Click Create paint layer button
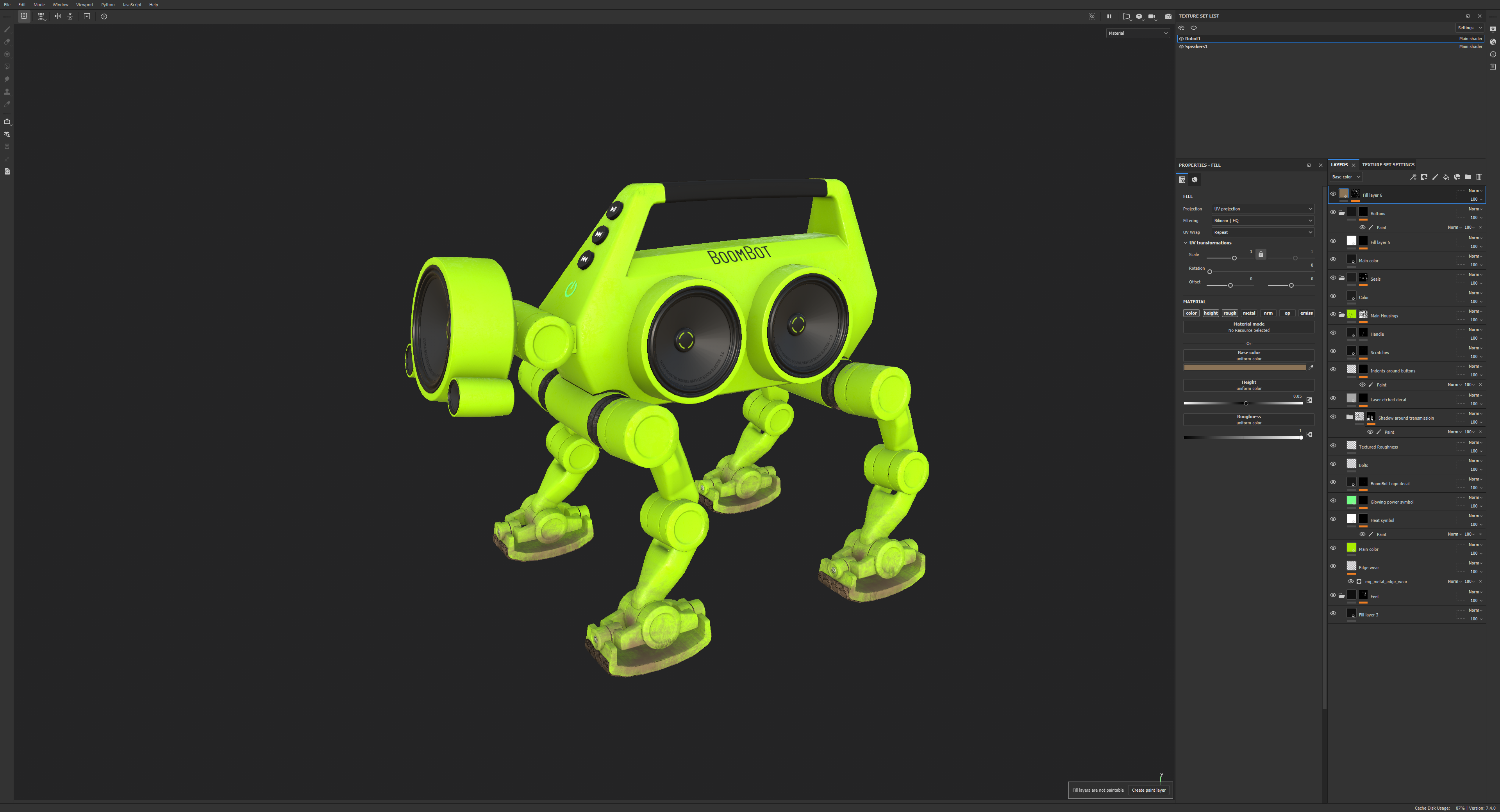This screenshot has width=1500, height=812. (x=1148, y=790)
